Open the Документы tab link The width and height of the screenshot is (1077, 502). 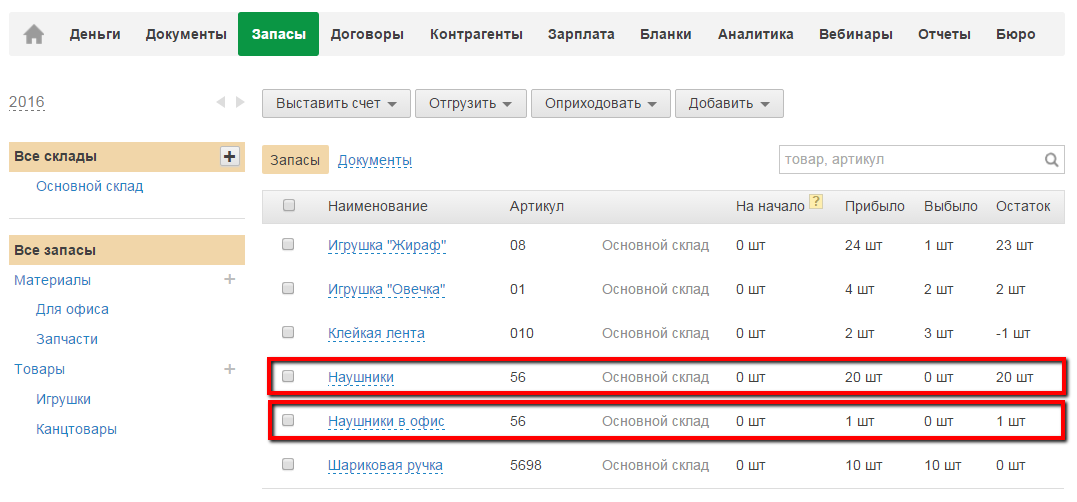click(x=375, y=160)
